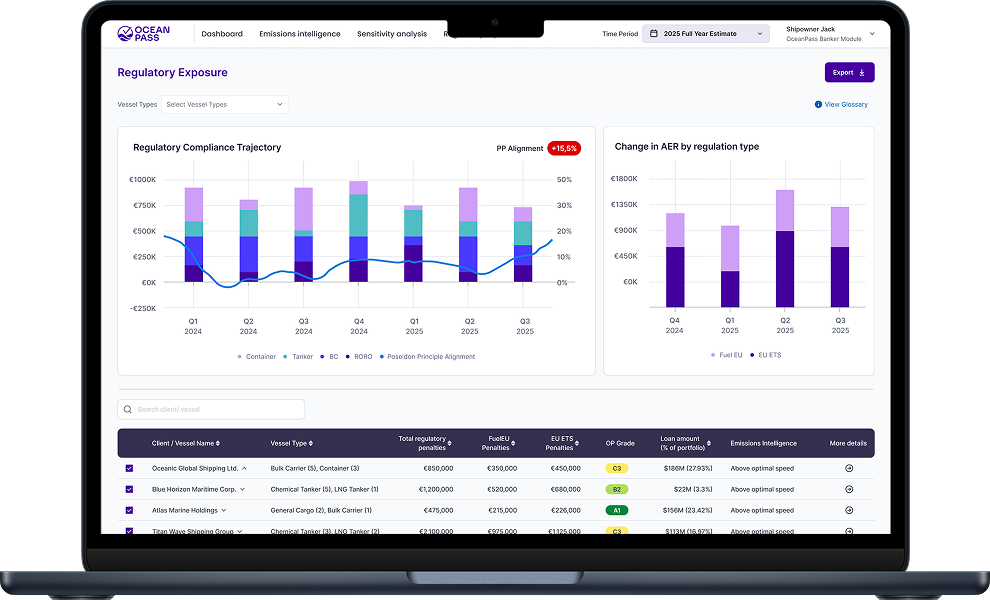Collapse the Oceanic Global Shipping Ltd. row chevron

(244, 468)
